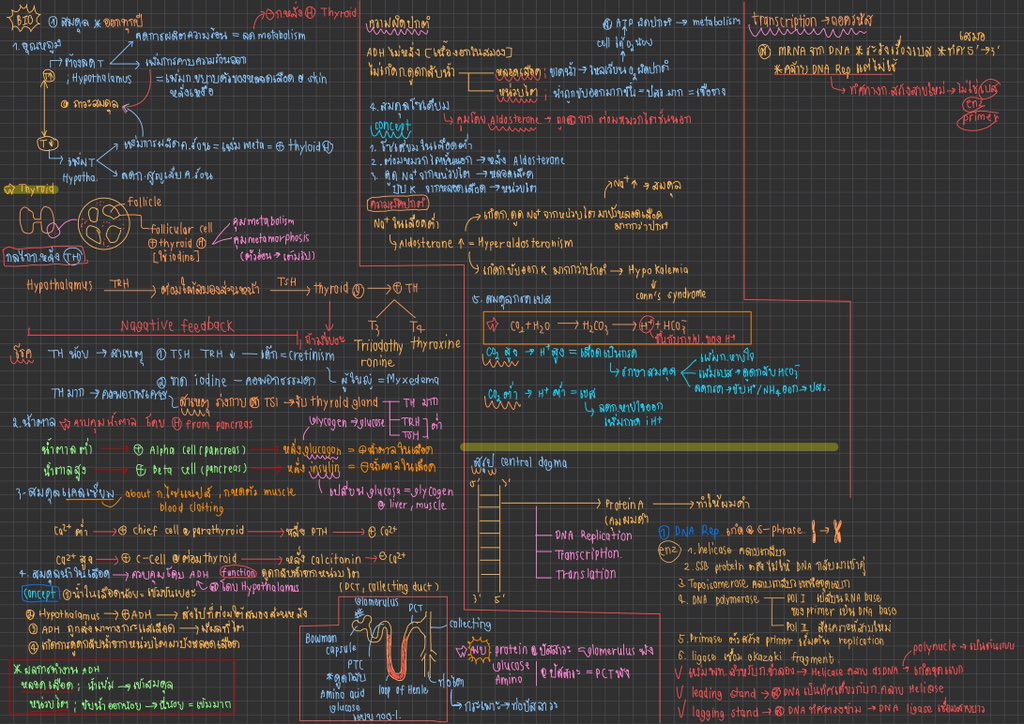Click '(DCT, collecting duct)' text

coord(389,586)
